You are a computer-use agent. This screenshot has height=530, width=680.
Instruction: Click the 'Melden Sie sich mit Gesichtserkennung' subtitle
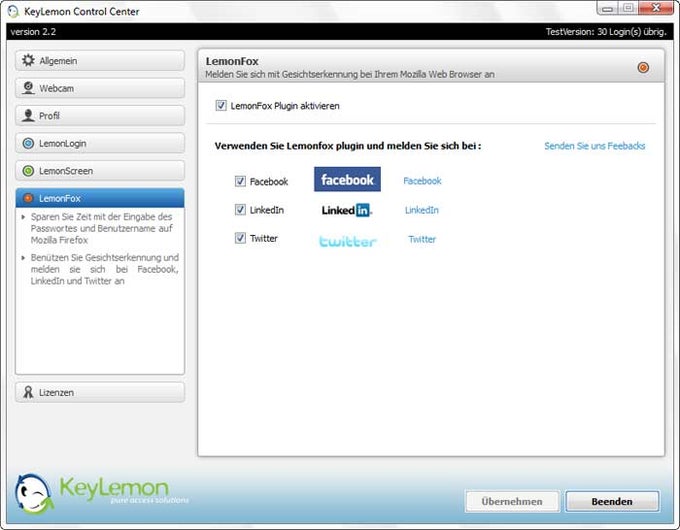(x=350, y=74)
